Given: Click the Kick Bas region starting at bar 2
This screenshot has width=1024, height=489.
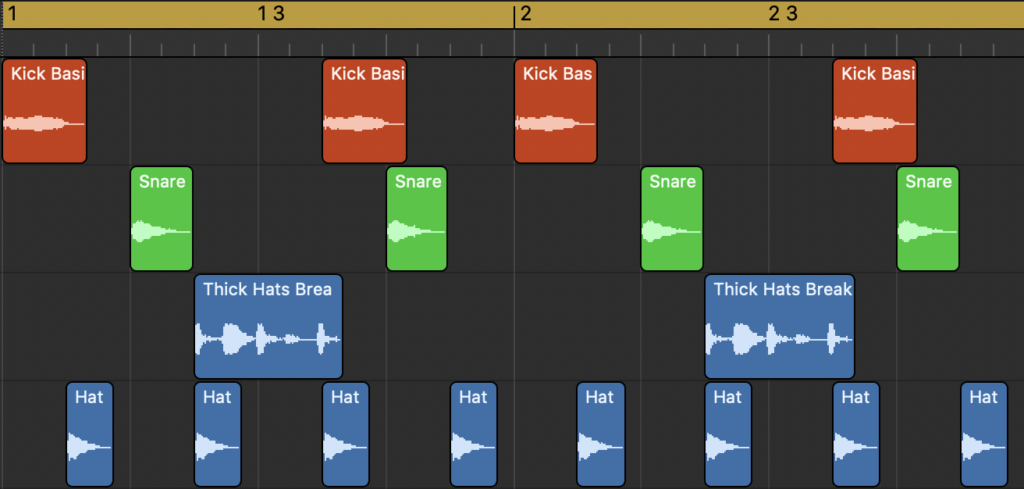Looking at the screenshot, I should click(x=556, y=111).
